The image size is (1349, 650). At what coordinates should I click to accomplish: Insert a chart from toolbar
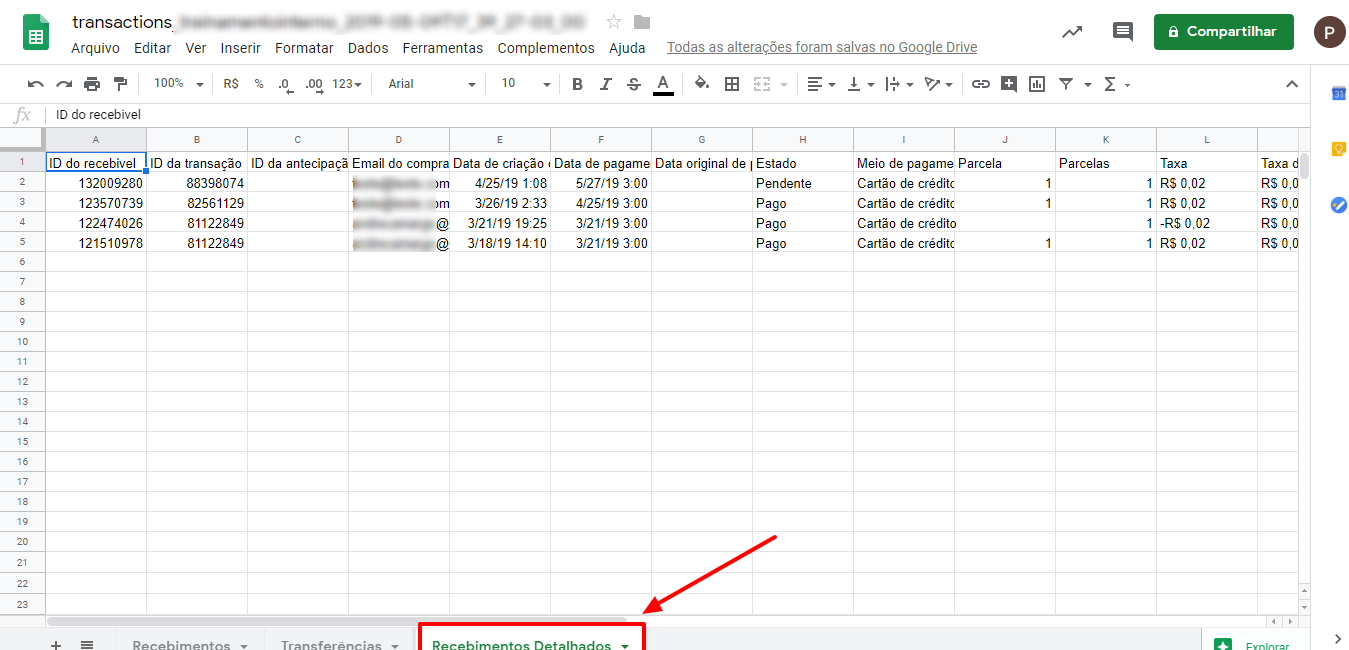[x=1037, y=84]
